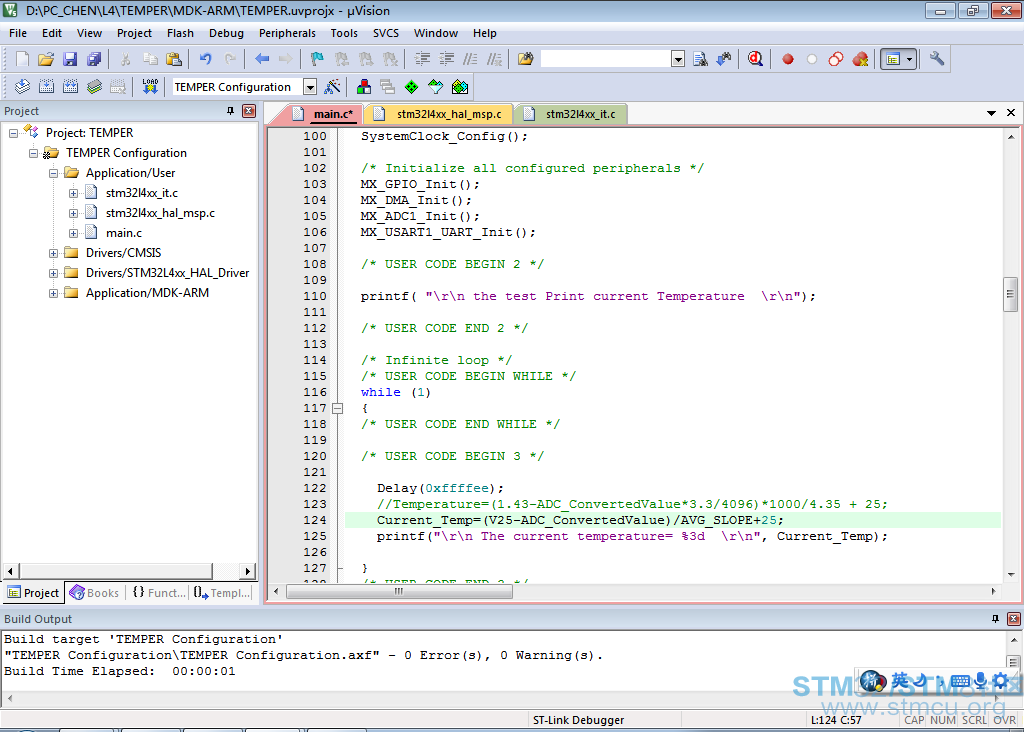Collapse the Application/User group
Image resolution: width=1030 pixels, height=732 pixels.
click(x=53, y=173)
